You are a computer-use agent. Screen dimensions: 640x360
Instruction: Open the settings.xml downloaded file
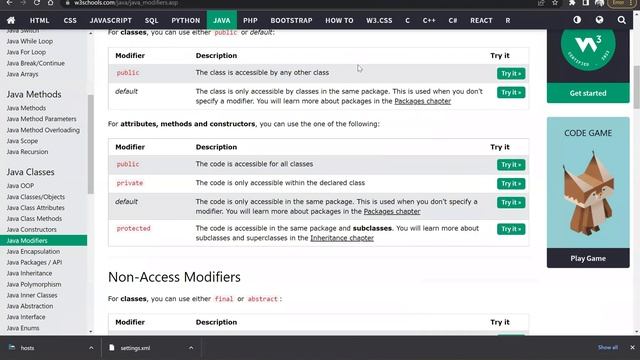(135, 348)
